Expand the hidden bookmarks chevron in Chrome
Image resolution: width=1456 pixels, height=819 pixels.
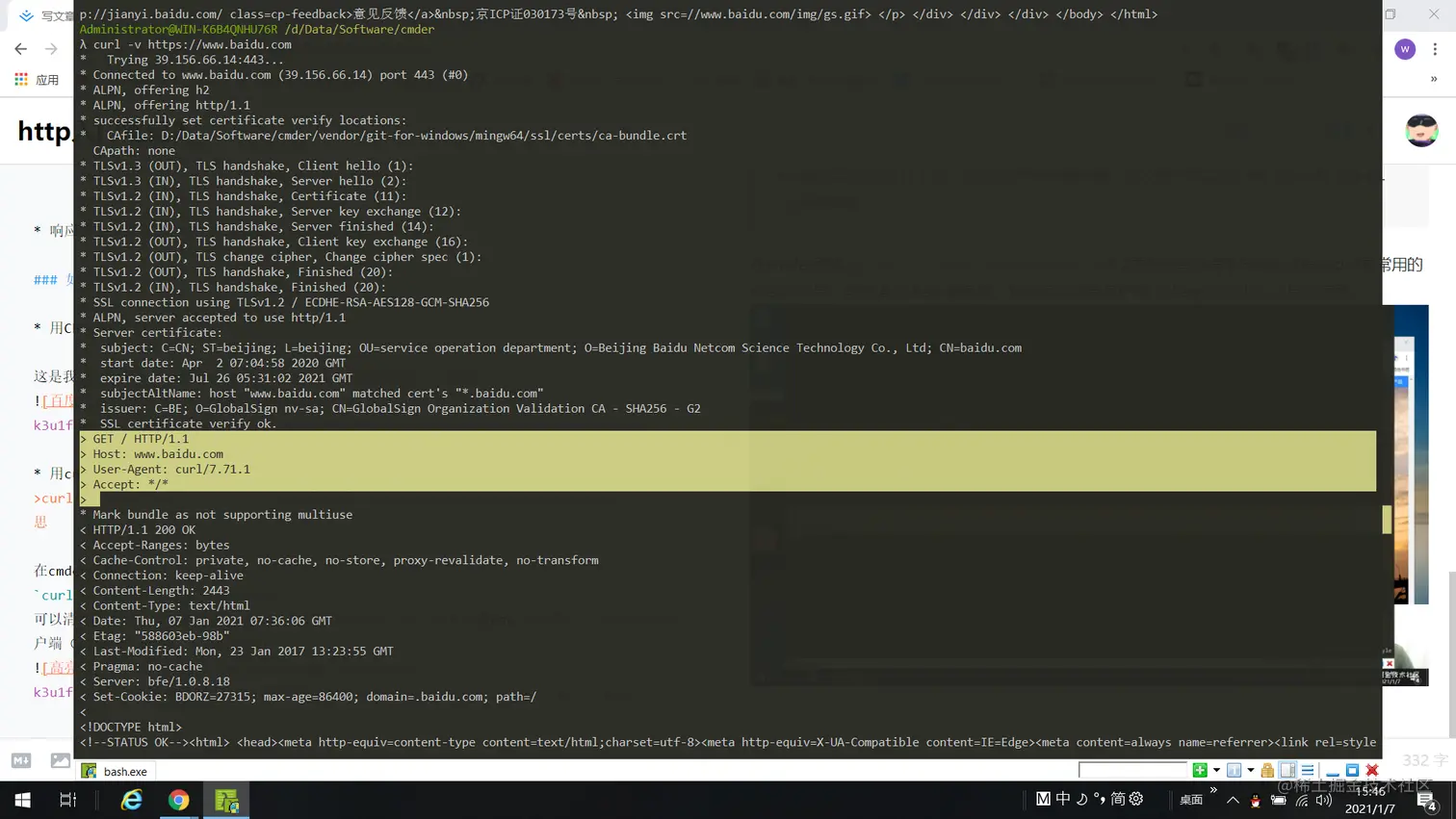click(x=1434, y=80)
